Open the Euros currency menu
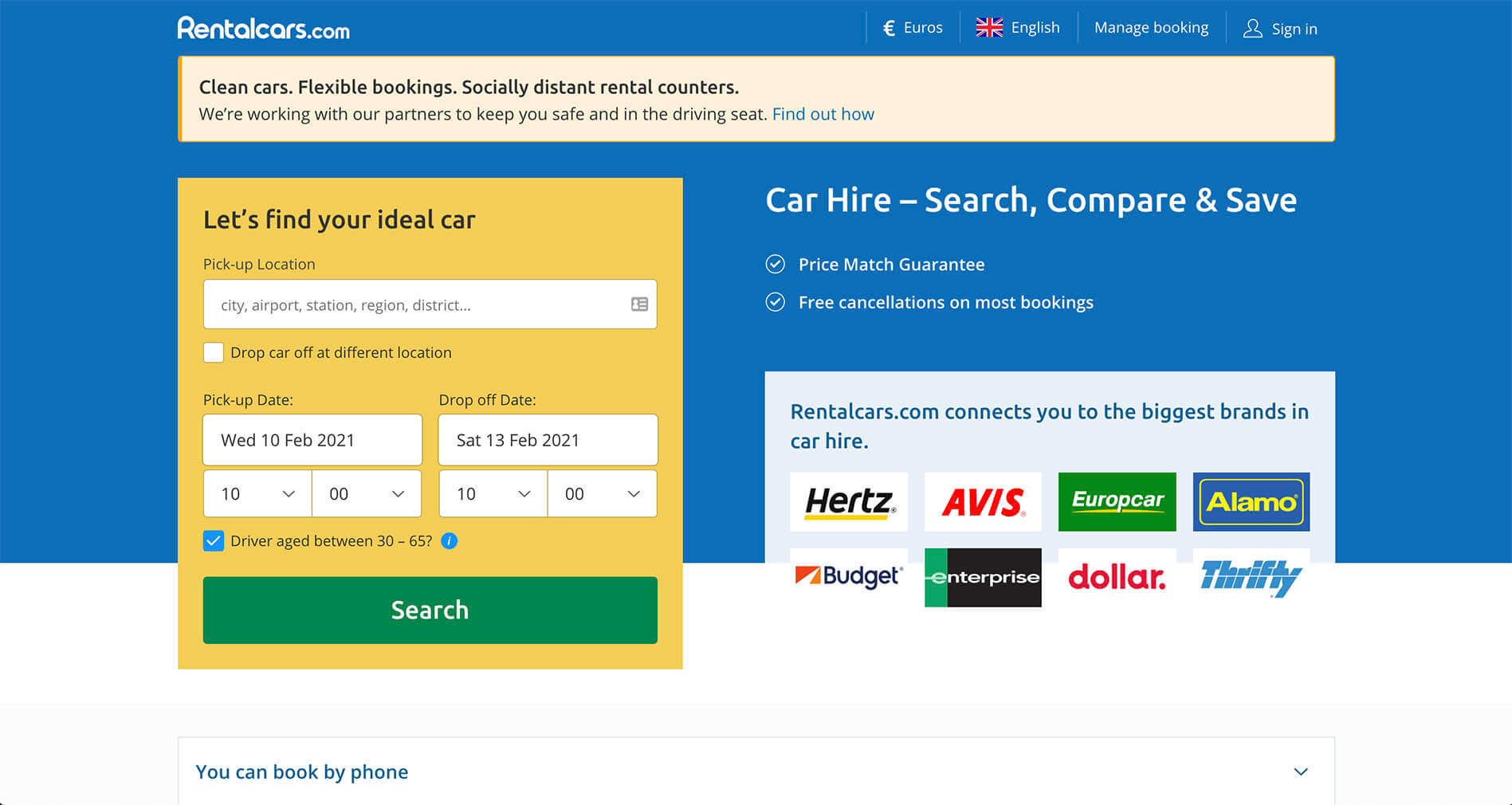Image resolution: width=1512 pixels, height=805 pixels. (913, 28)
